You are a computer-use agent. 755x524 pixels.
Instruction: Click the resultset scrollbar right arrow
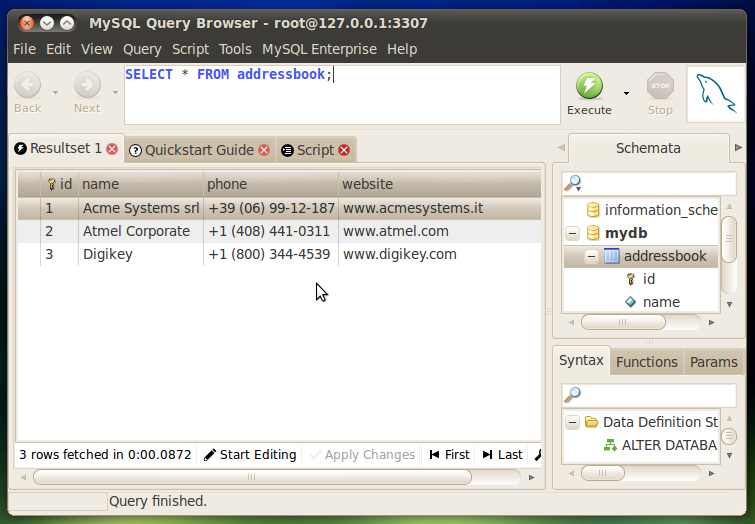532,477
